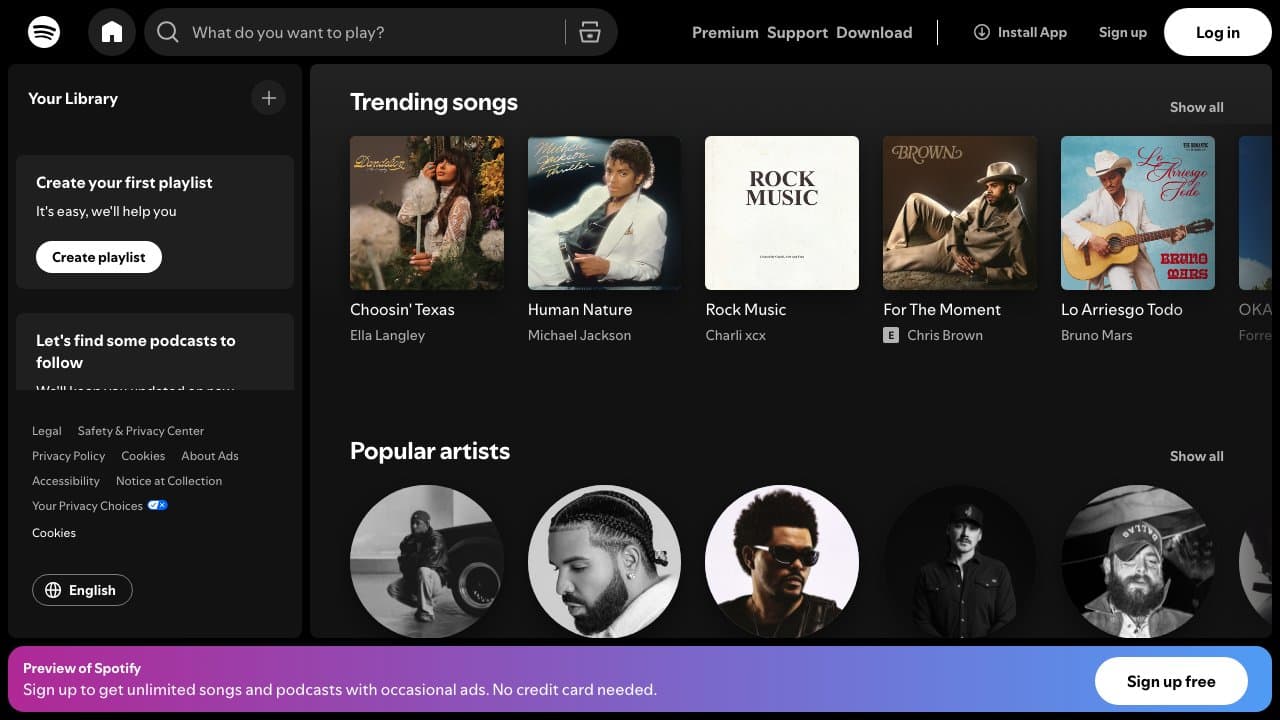Viewport: 1280px width, 720px height.
Task: Open Safety & Privacy Center link
Action: [141, 431]
